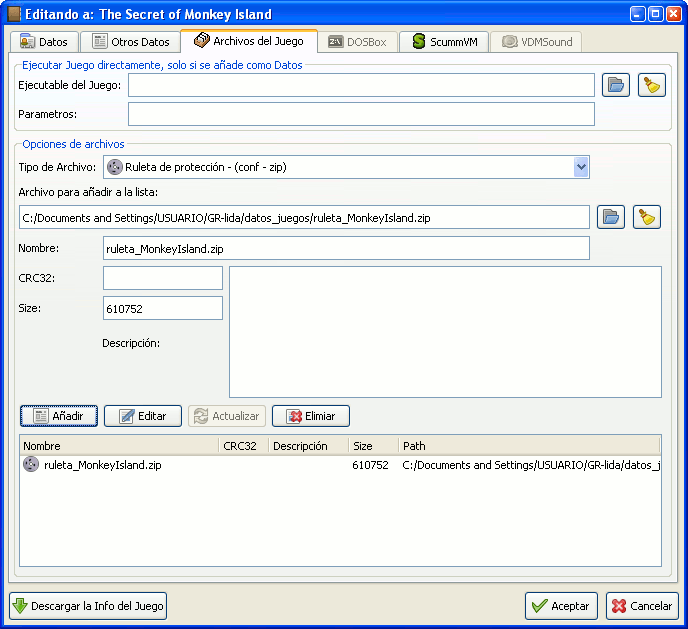Expand the Tipo de Archivo dropdown
Viewport: 688px width, 629px height.
pyautogui.click(x=581, y=167)
